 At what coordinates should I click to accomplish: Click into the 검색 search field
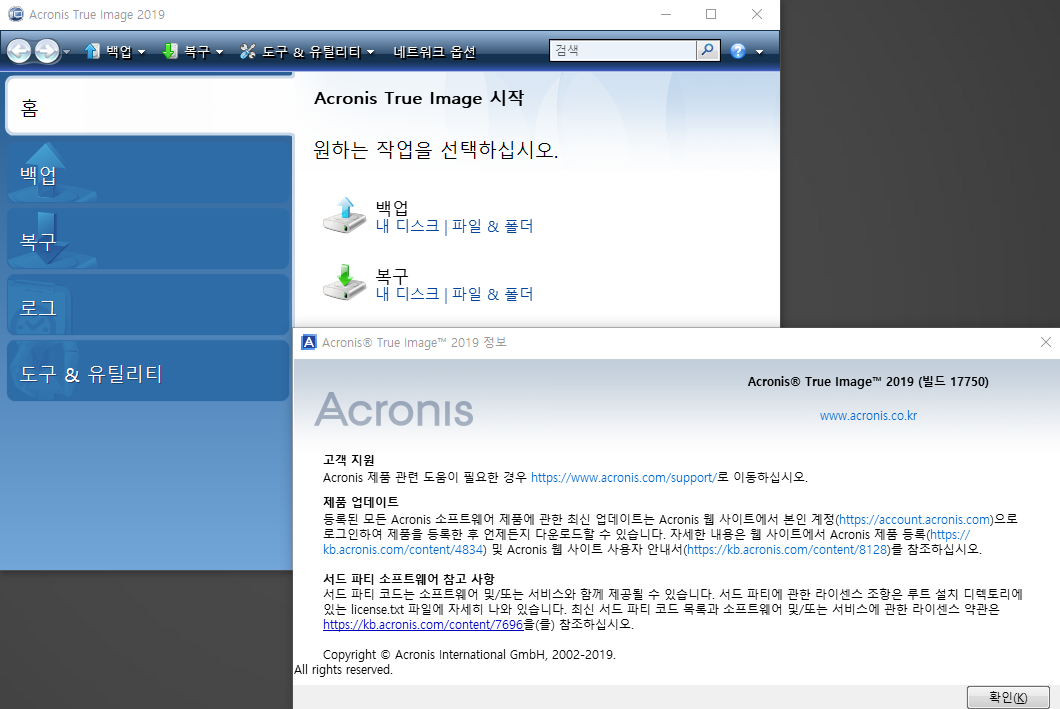tap(623, 50)
